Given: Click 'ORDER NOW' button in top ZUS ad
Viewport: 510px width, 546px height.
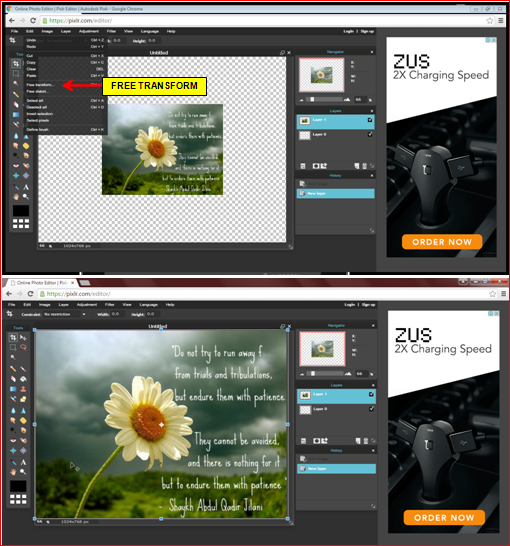Looking at the screenshot, I should pos(442,242).
